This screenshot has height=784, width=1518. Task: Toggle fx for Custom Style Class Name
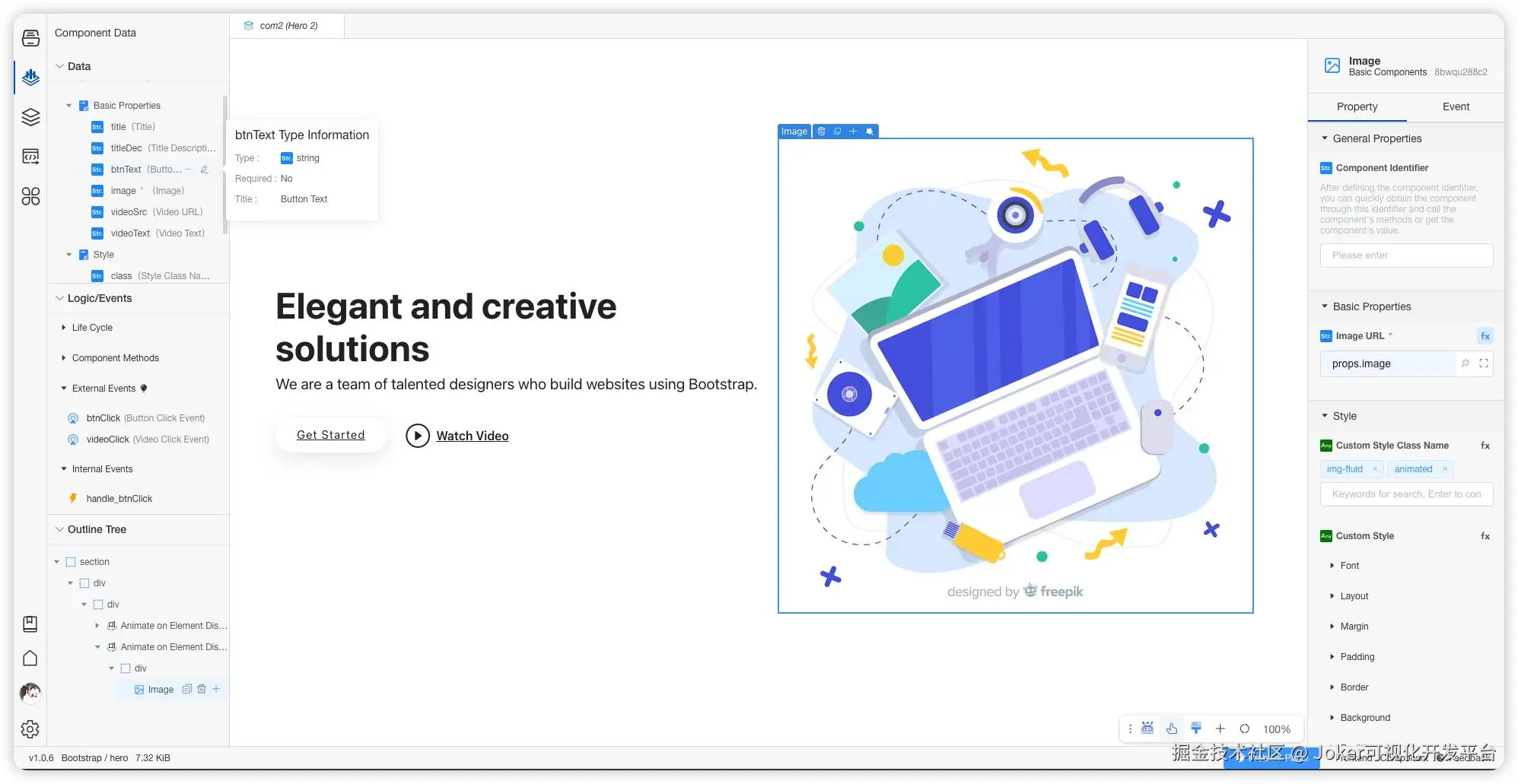[x=1485, y=446]
